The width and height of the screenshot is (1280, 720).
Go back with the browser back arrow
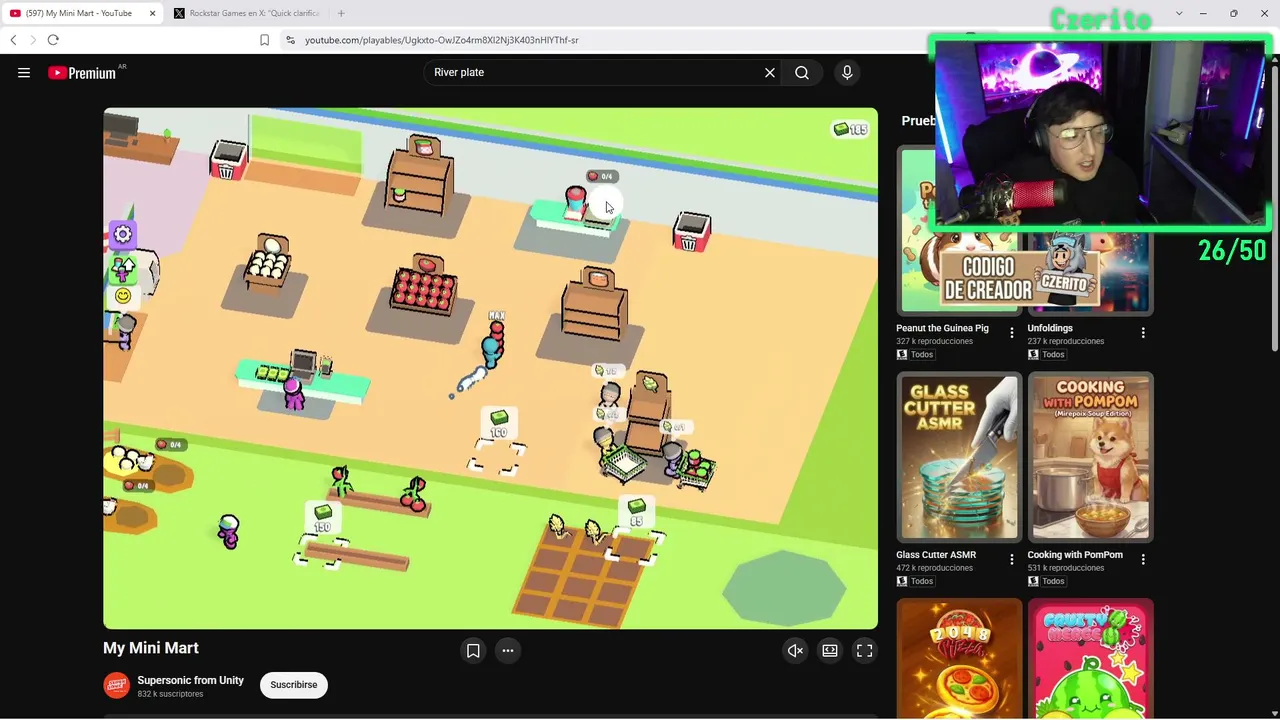(13, 40)
